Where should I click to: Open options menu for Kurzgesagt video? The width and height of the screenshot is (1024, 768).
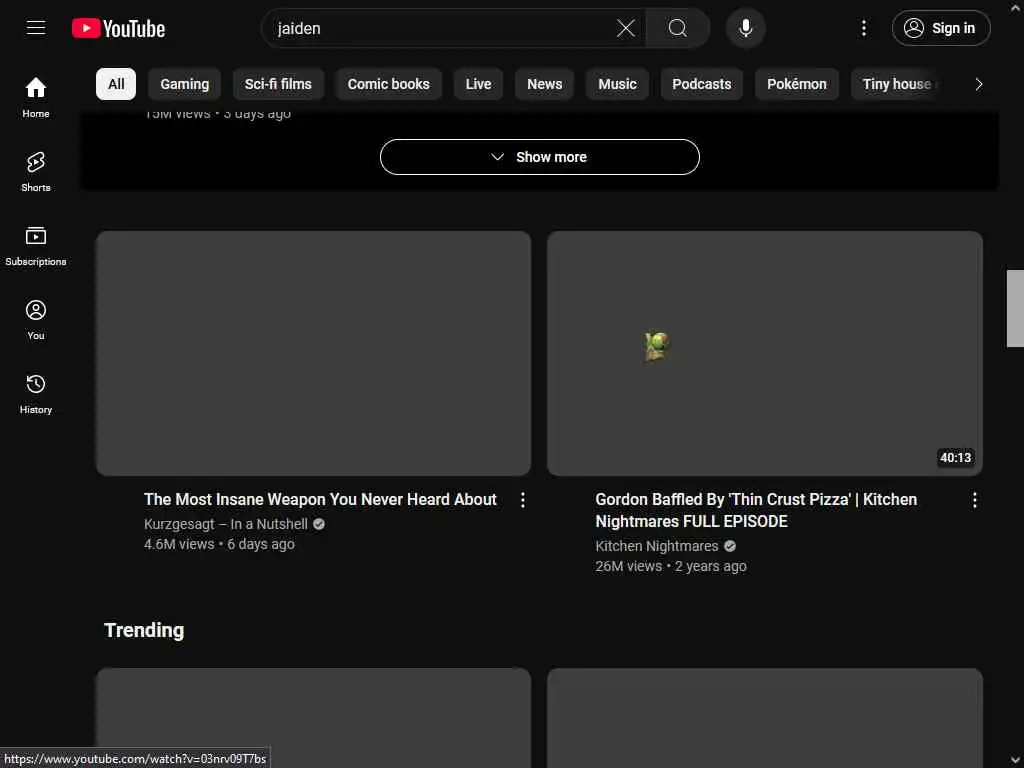click(522, 500)
